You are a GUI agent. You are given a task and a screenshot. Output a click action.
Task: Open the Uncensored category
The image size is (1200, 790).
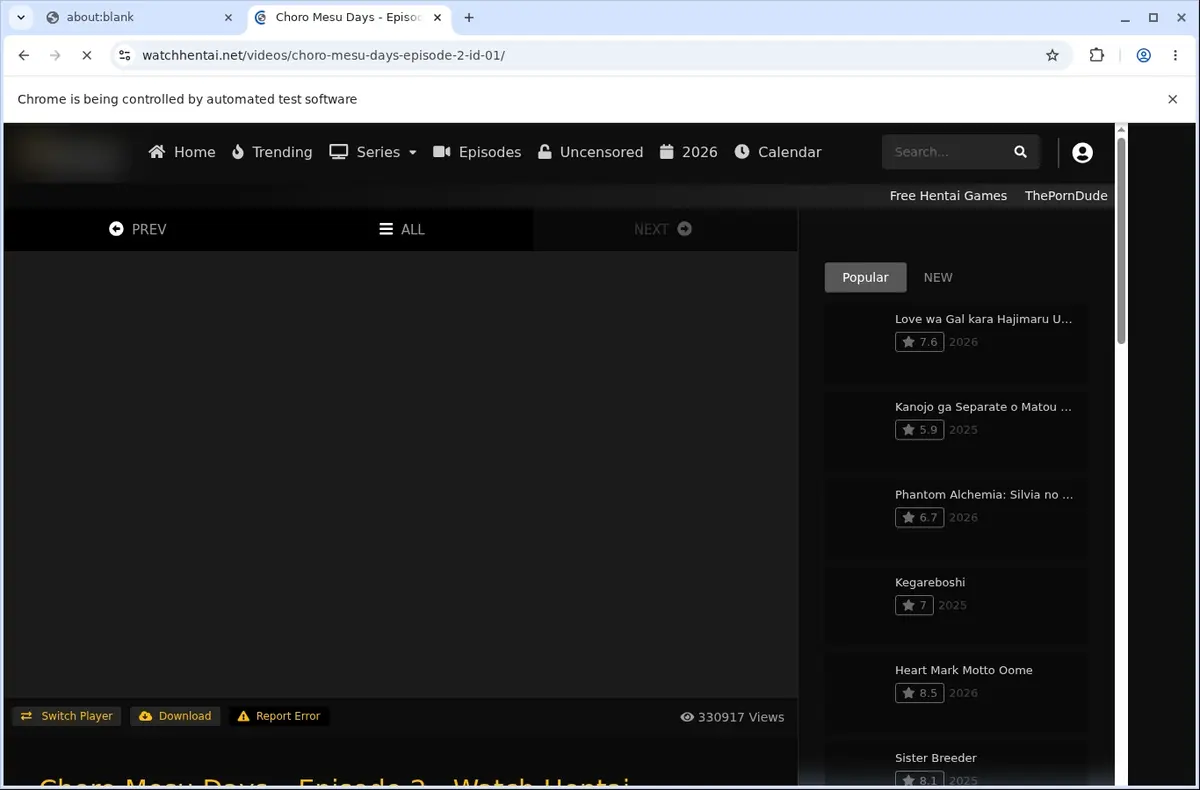pyautogui.click(x=590, y=152)
